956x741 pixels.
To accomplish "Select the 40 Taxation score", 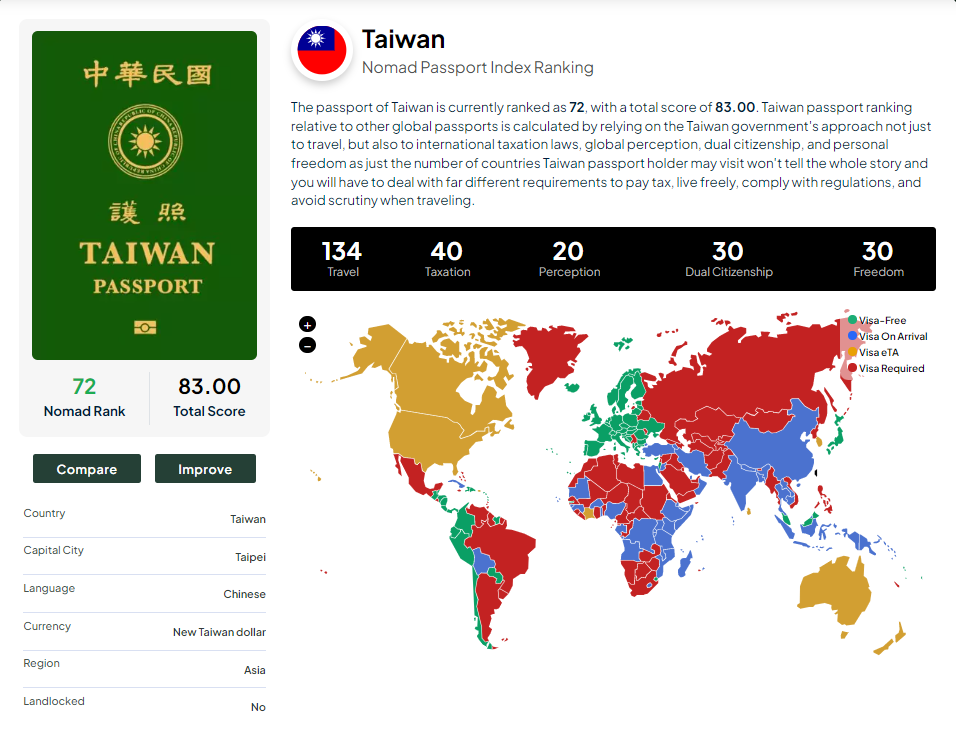I will point(447,259).
